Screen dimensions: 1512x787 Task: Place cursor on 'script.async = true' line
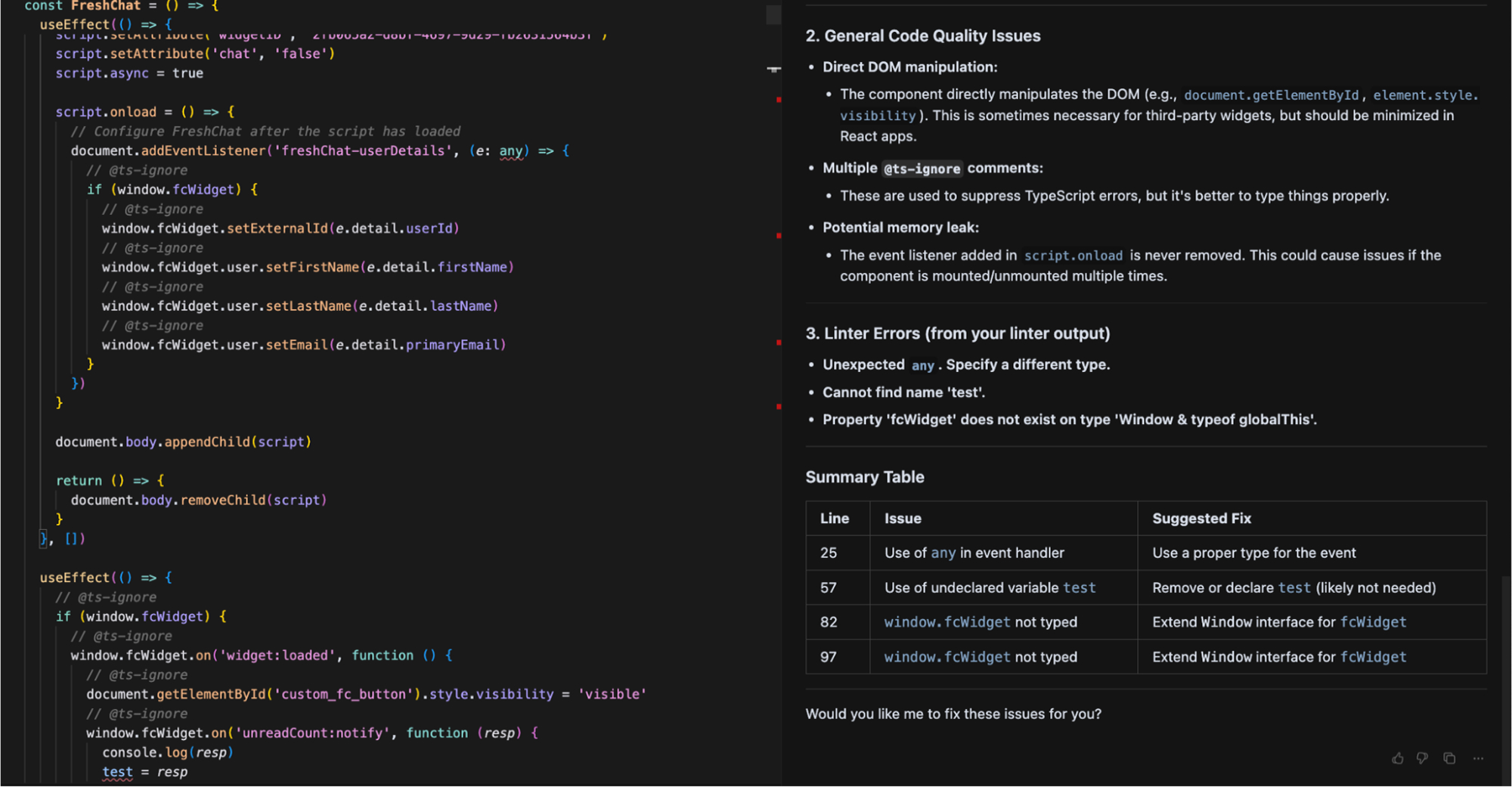[129, 73]
